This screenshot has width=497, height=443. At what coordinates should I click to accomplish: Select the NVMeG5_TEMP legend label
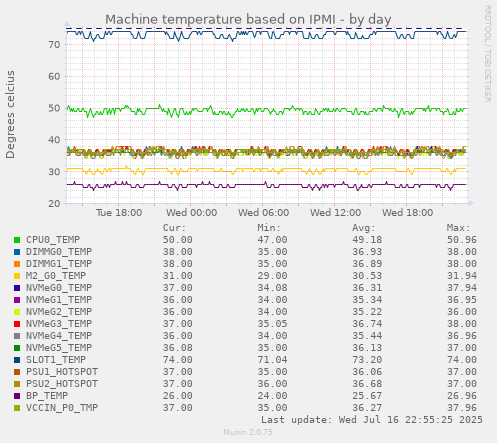59,348
